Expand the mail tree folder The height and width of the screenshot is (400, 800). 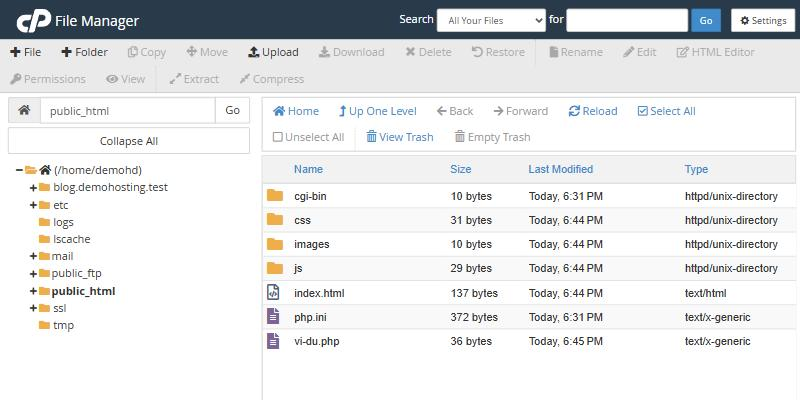[x=33, y=256]
